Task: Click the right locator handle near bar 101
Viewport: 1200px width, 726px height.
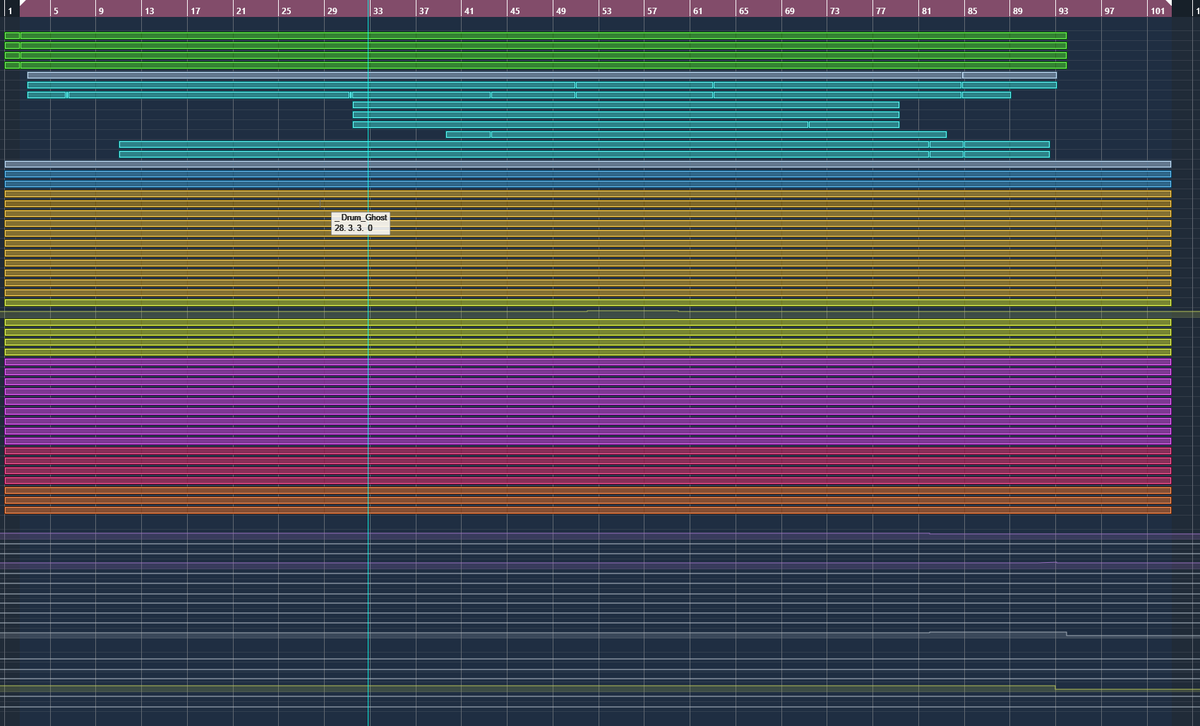Action: pos(1170,4)
